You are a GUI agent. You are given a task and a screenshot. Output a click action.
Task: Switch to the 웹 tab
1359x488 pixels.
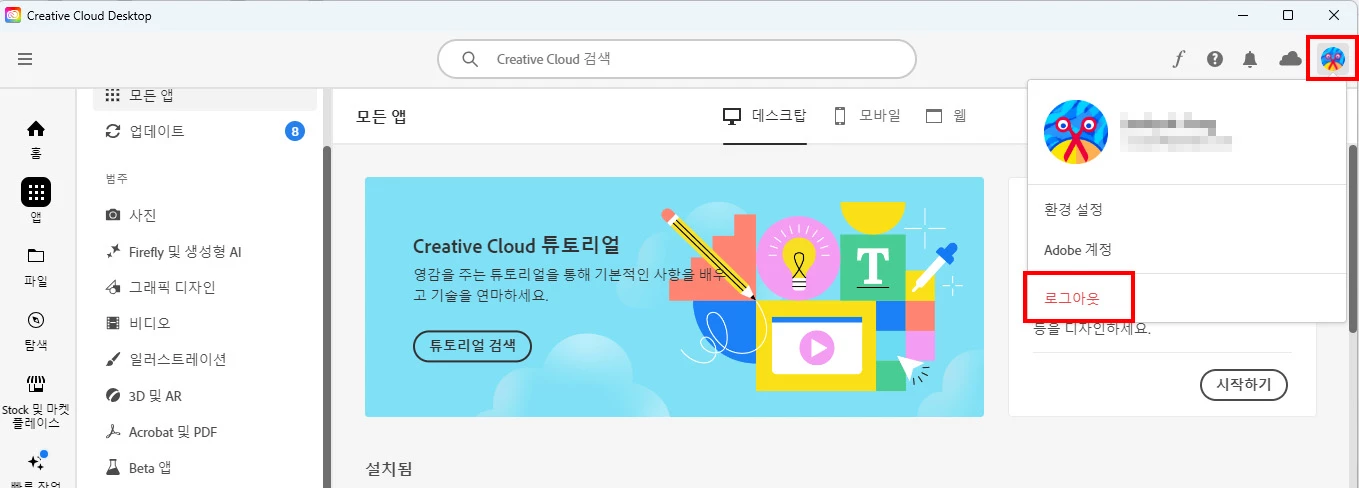pos(946,115)
